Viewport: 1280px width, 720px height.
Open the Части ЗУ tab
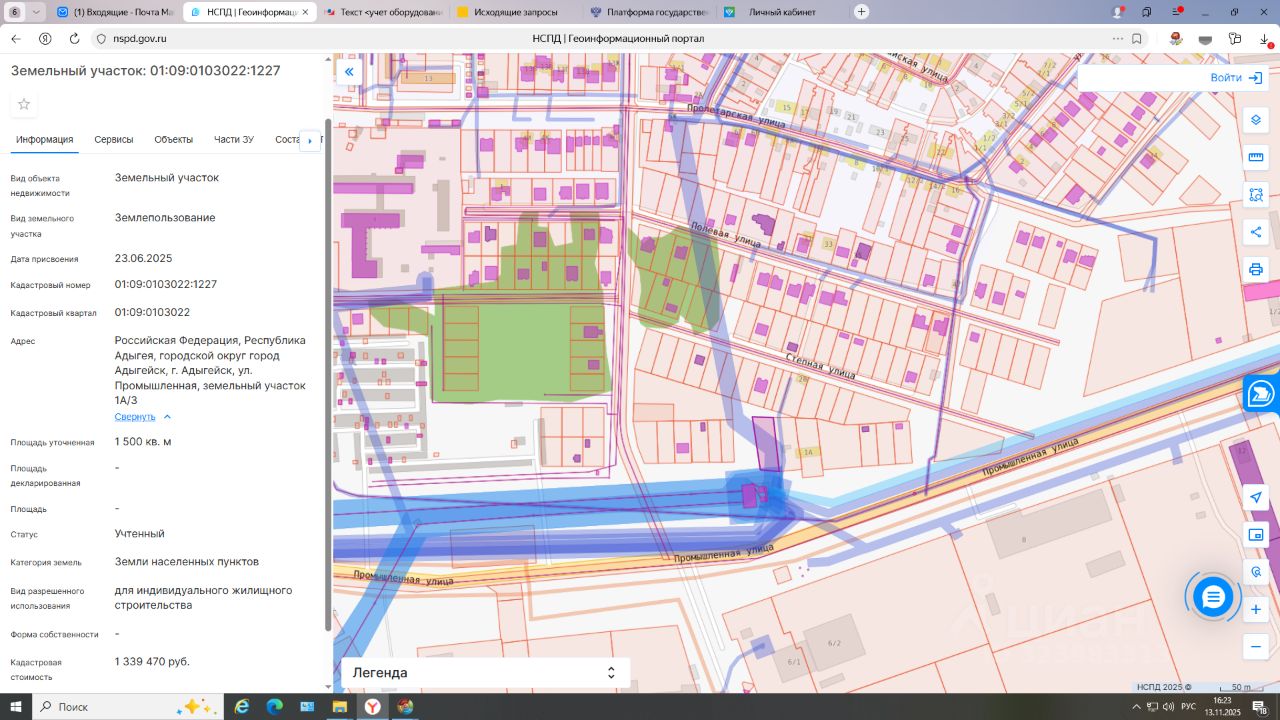click(x=233, y=140)
